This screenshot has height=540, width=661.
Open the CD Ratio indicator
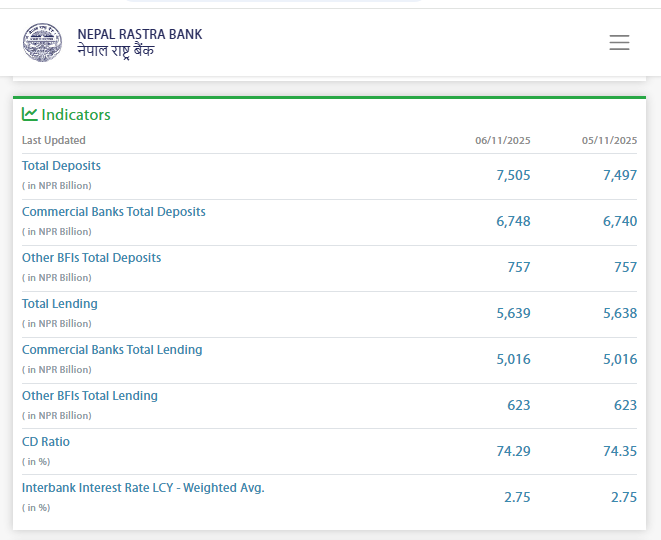[x=46, y=442]
